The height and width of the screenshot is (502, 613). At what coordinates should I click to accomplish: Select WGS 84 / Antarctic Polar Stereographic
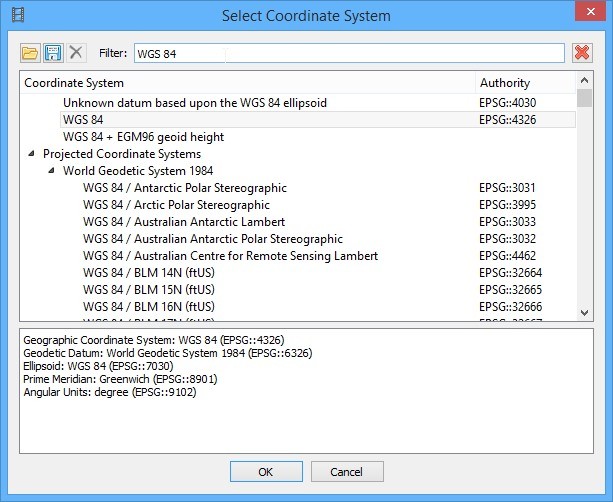(x=185, y=188)
